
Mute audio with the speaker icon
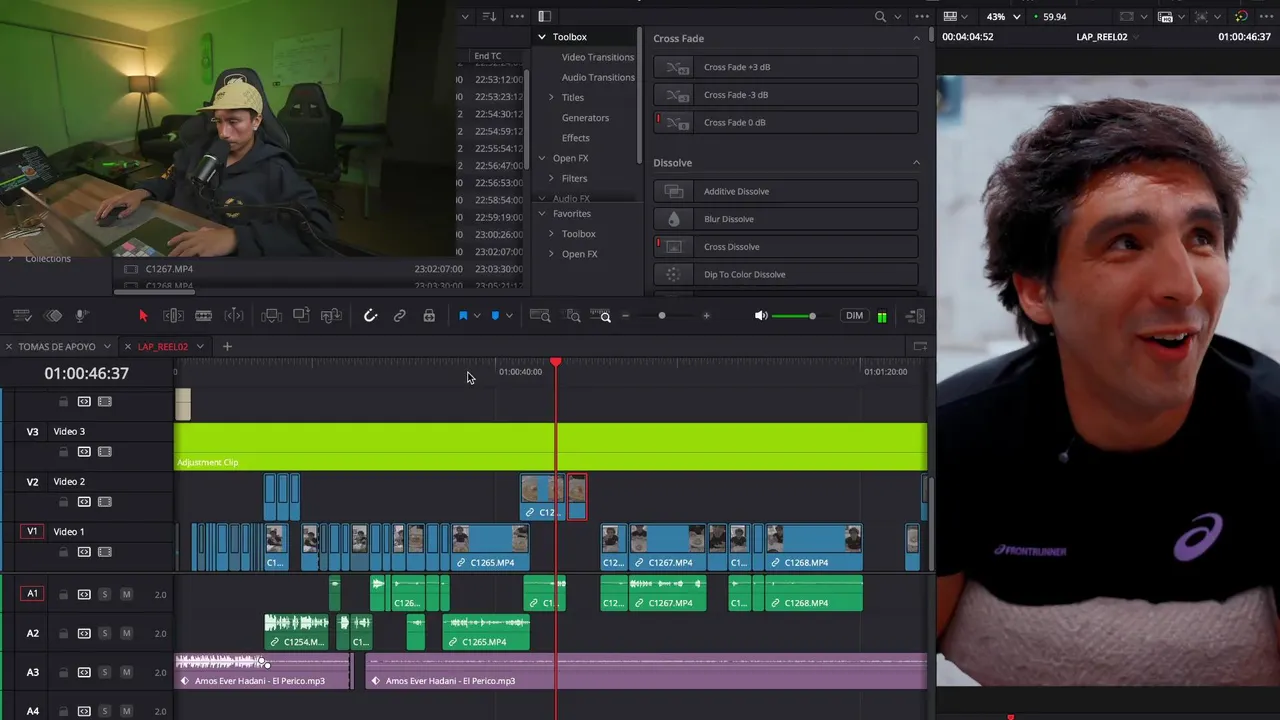pyautogui.click(x=761, y=316)
